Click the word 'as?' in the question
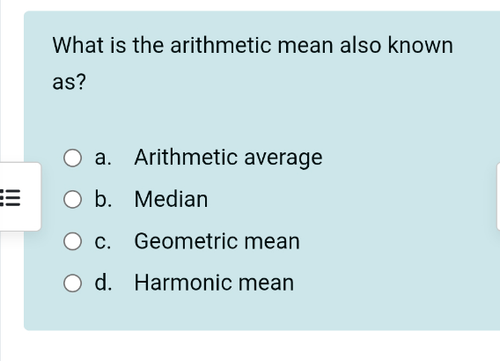Screen dimensions: 500x361 [x=69, y=82]
